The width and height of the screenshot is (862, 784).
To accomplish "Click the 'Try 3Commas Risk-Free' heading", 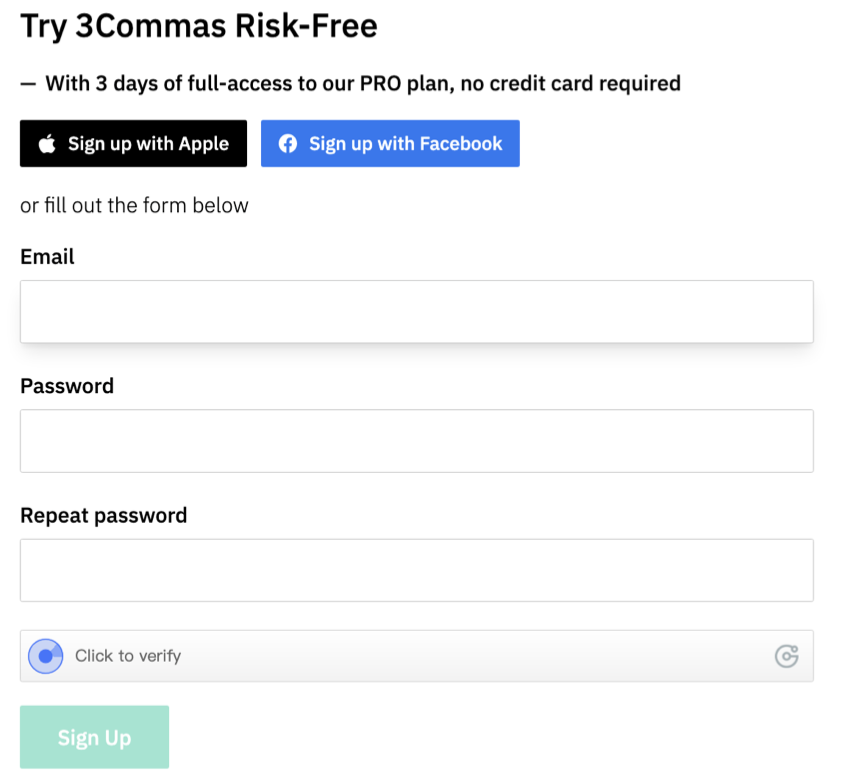I will 199,25.
